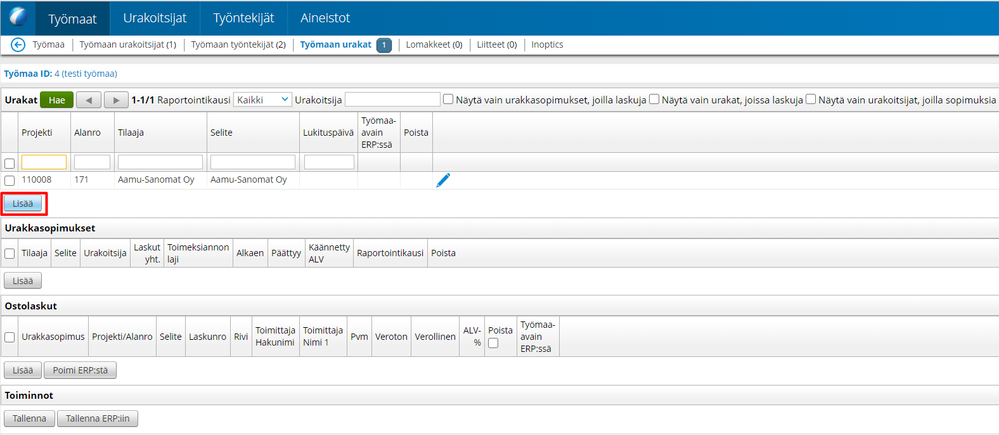Open the Inoptics subtab
Screen dimensions: 999x435
tap(547, 45)
